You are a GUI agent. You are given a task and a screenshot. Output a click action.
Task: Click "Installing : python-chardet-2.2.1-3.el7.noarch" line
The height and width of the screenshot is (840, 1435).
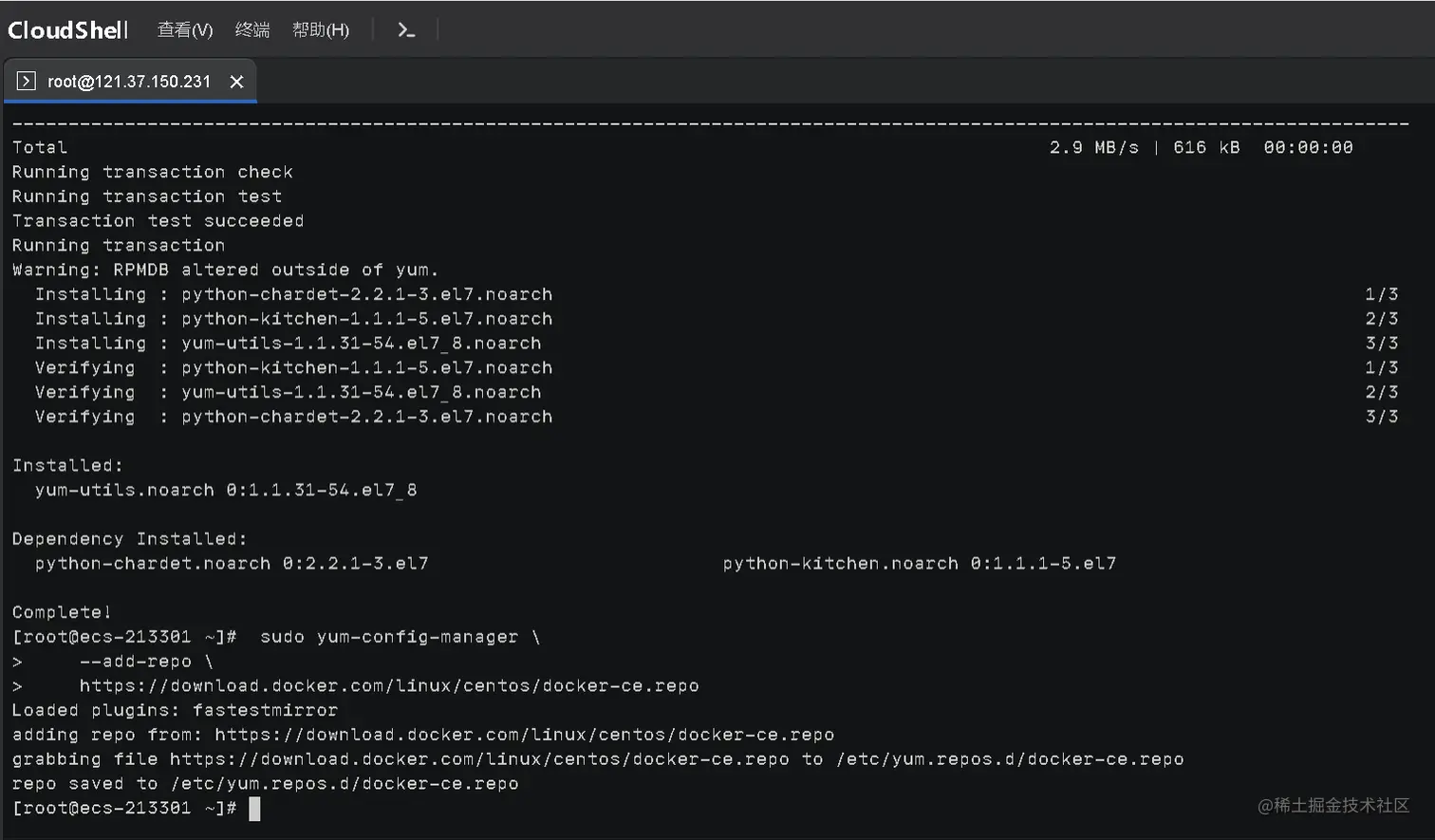click(x=293, y=294)
